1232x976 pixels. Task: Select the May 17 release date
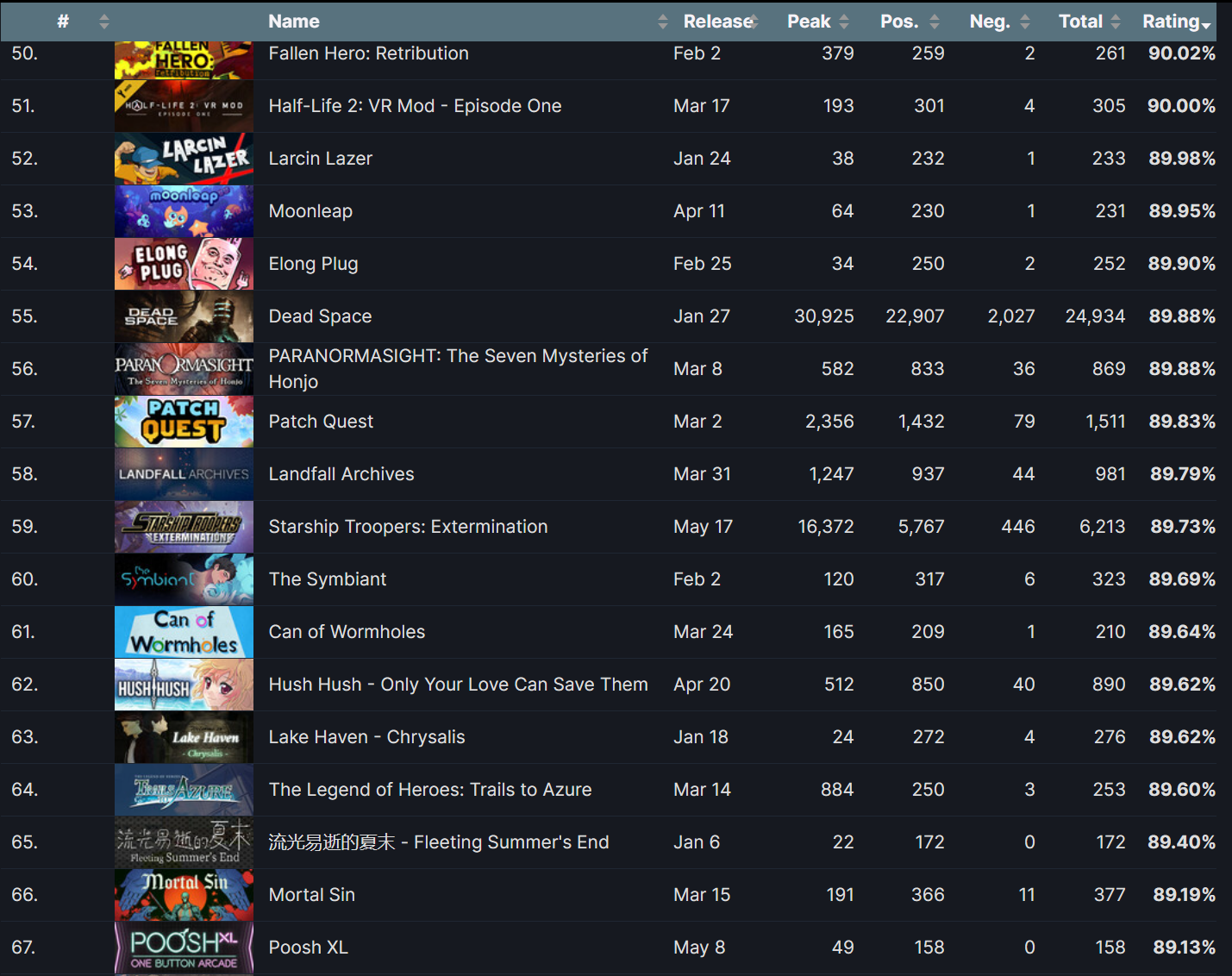coord(703,527)
